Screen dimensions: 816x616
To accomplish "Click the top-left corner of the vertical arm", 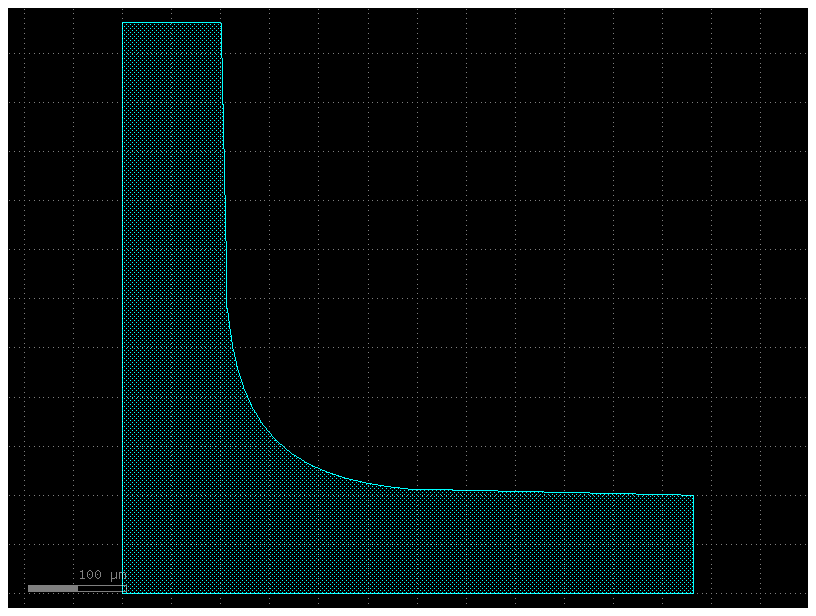I will (125, 22).
